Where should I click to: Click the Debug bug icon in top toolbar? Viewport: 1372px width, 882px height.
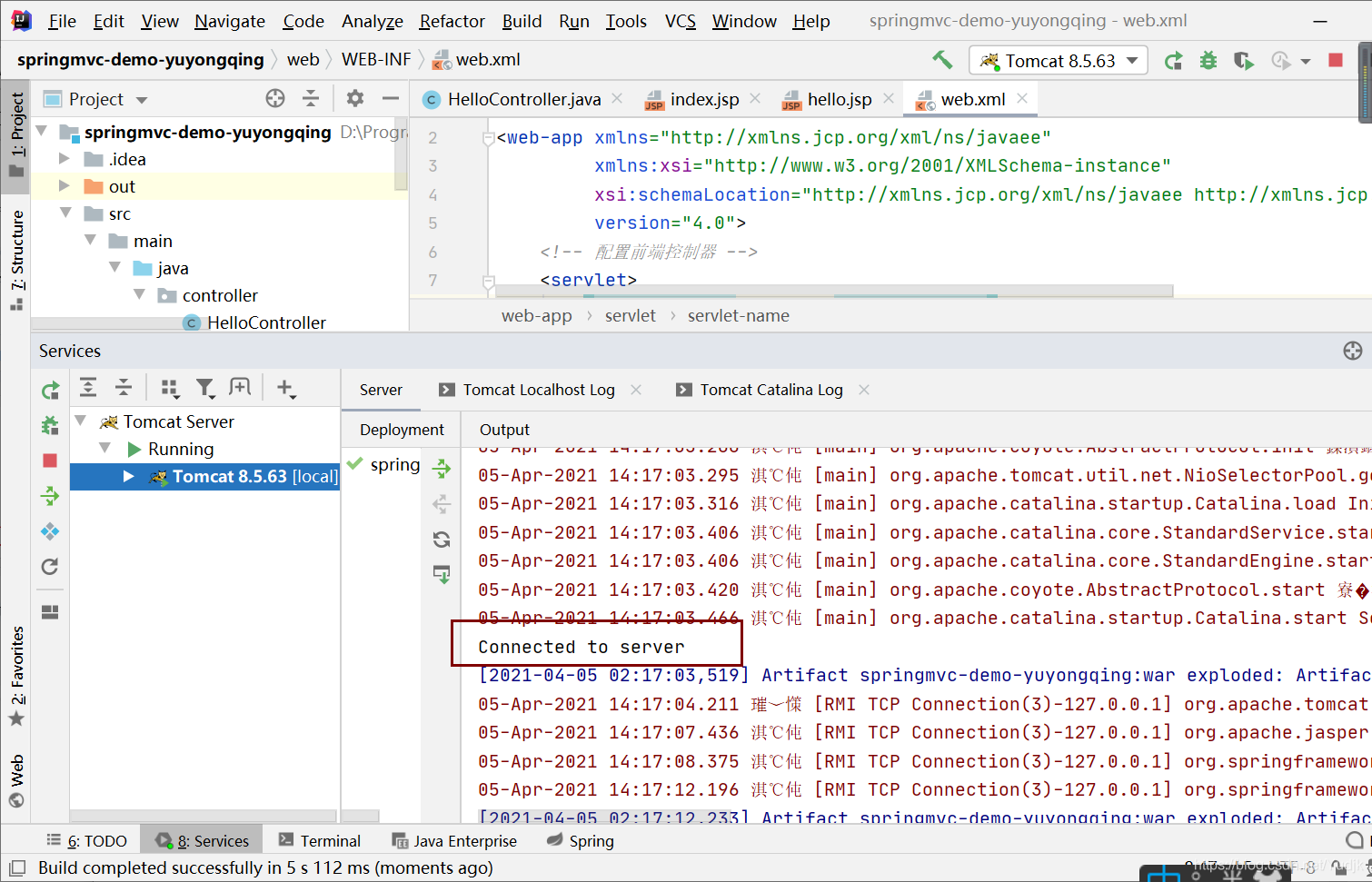coord(1208,61)
